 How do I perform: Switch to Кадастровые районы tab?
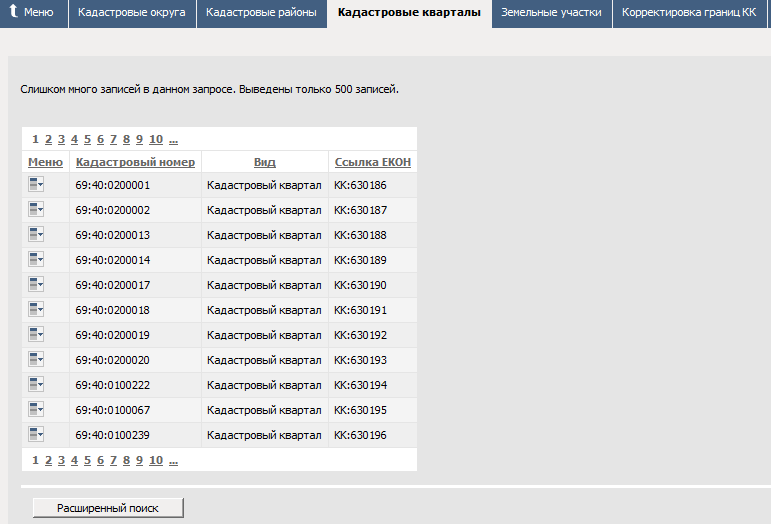coord(262,13)
